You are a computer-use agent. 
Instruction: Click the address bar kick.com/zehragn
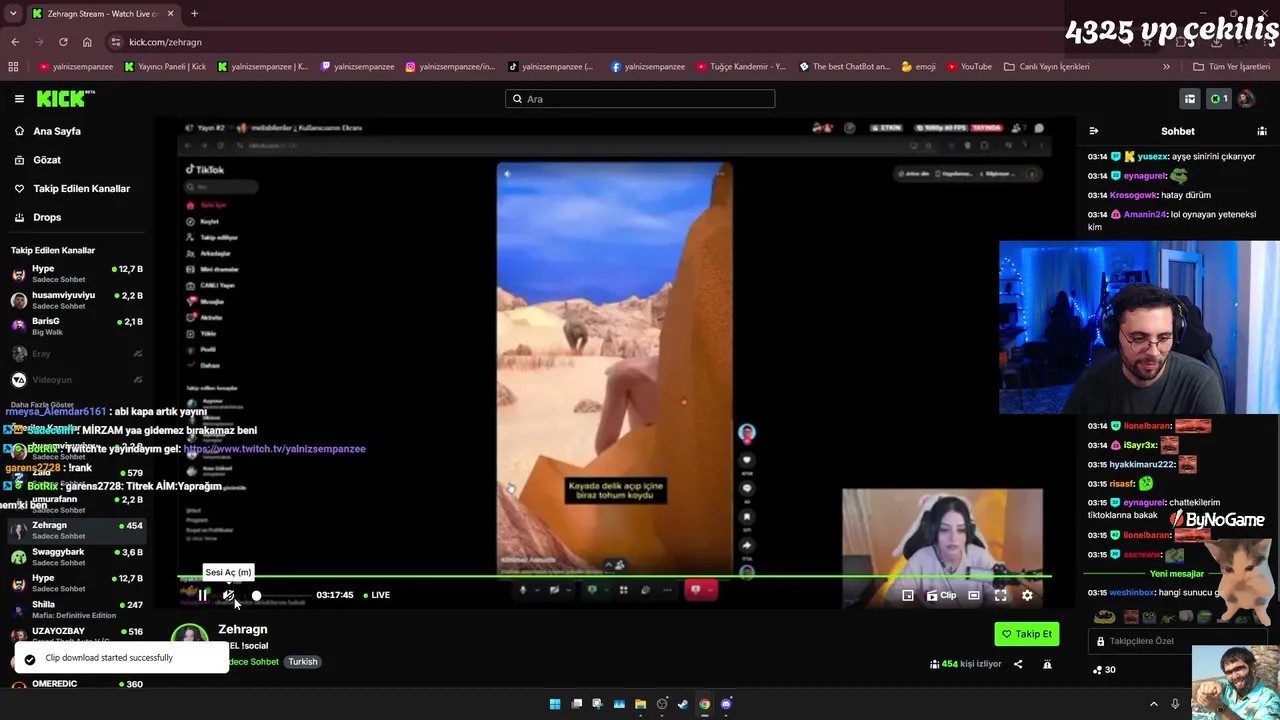165,42
